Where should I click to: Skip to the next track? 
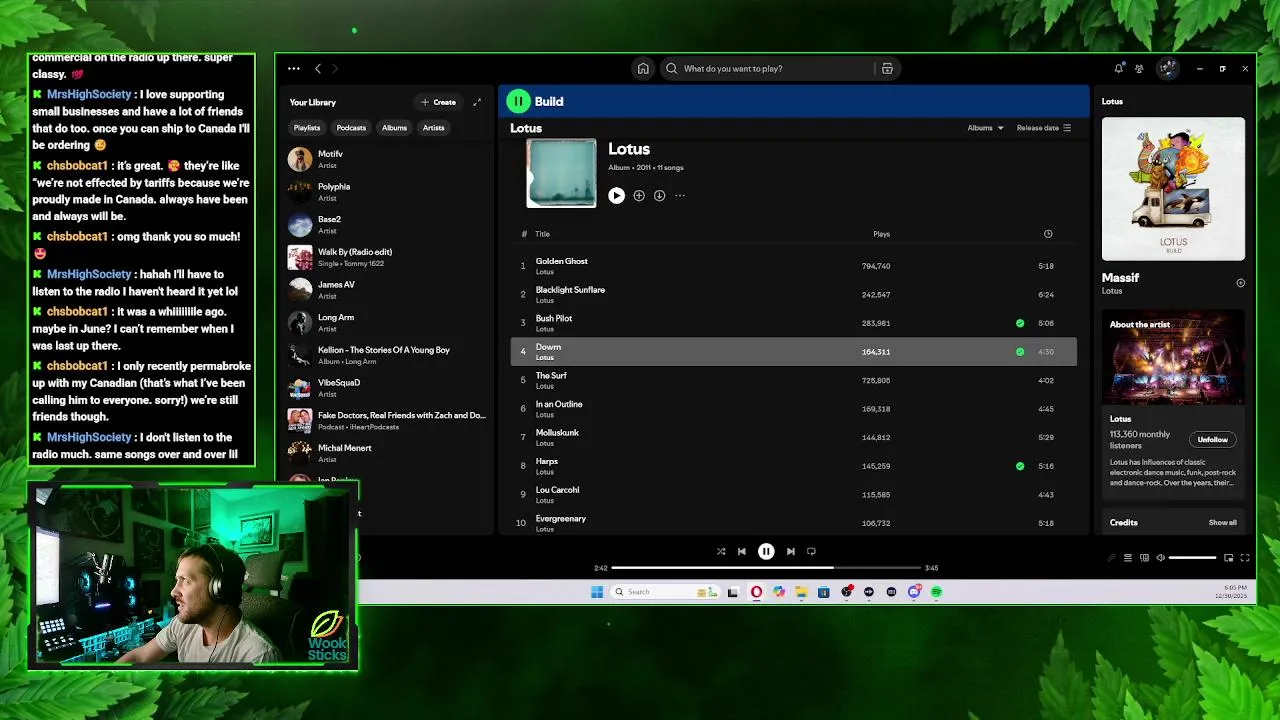coord(790,551)
